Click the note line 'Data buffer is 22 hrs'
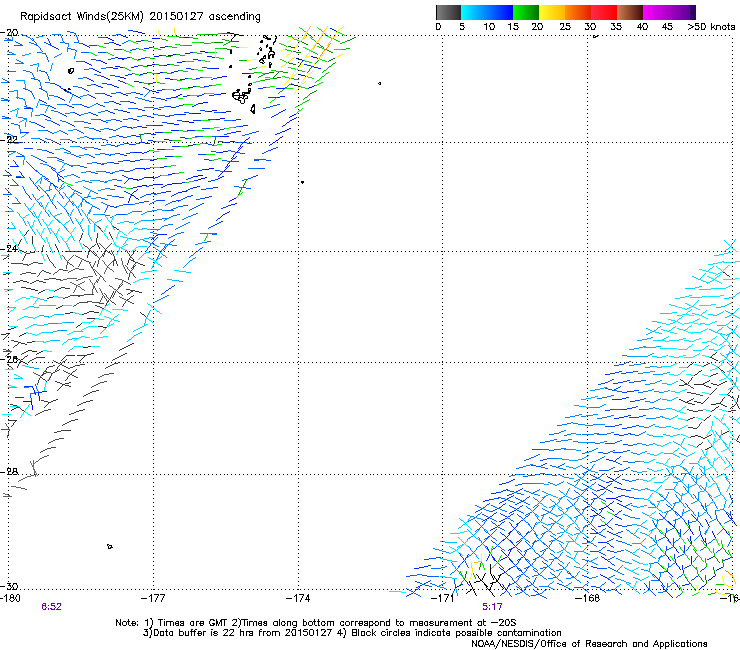The image size is (740, 650). [x=352, y=633]
